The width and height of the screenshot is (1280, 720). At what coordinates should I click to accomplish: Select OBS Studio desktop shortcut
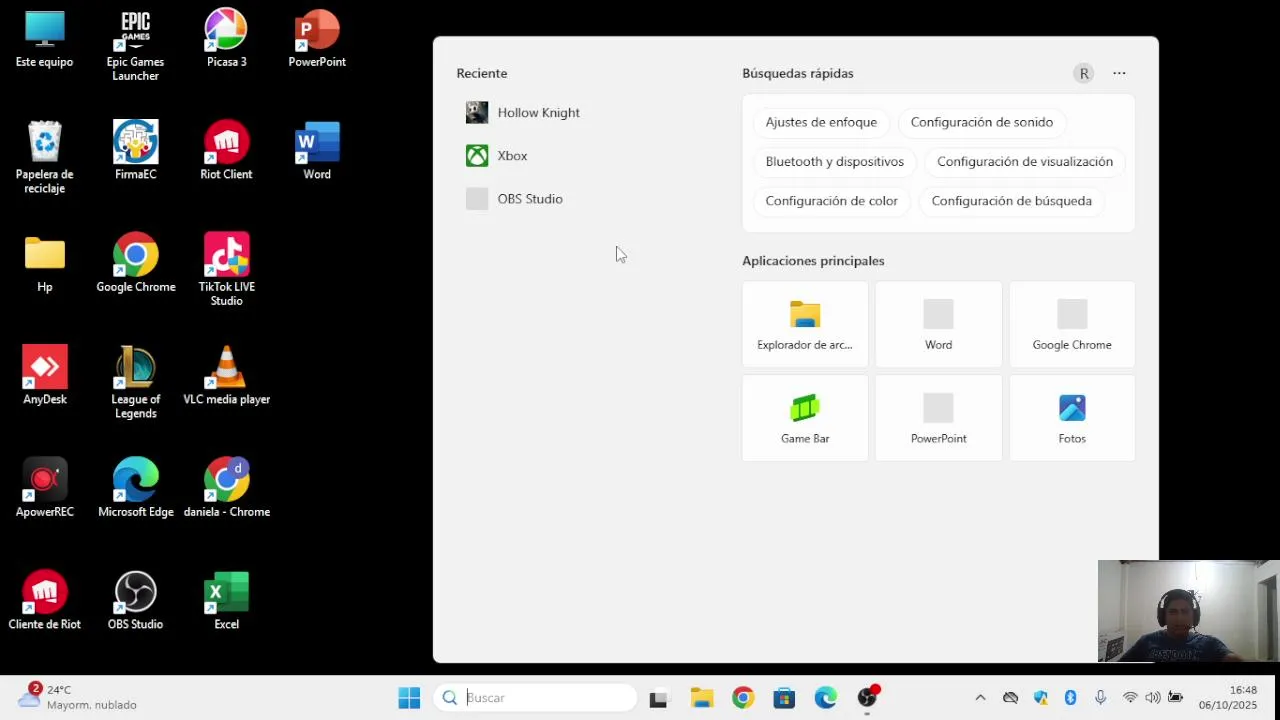tap(135, 601)
